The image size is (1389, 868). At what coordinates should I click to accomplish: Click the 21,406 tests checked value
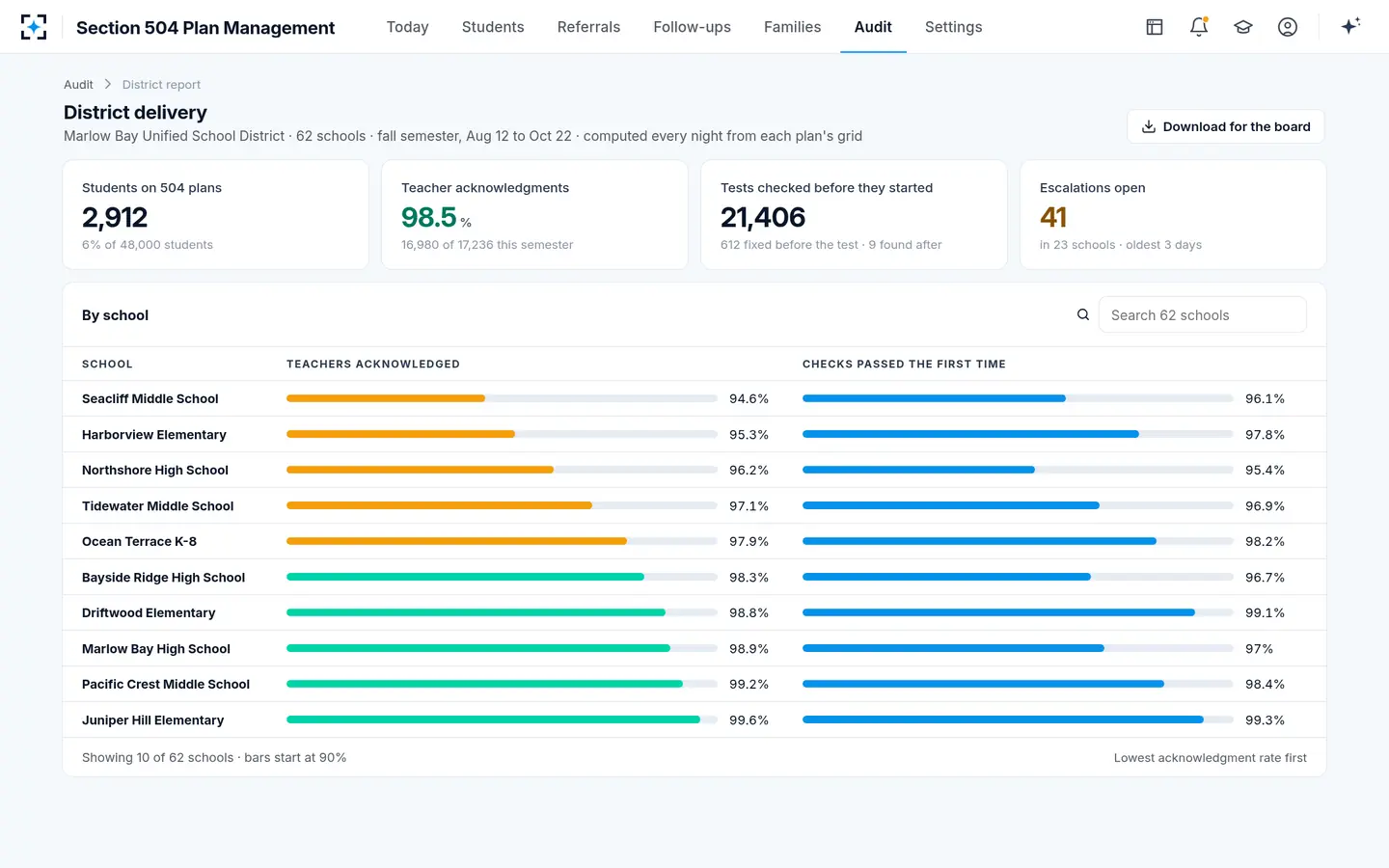pyautogui.click(x=763, y=218)
